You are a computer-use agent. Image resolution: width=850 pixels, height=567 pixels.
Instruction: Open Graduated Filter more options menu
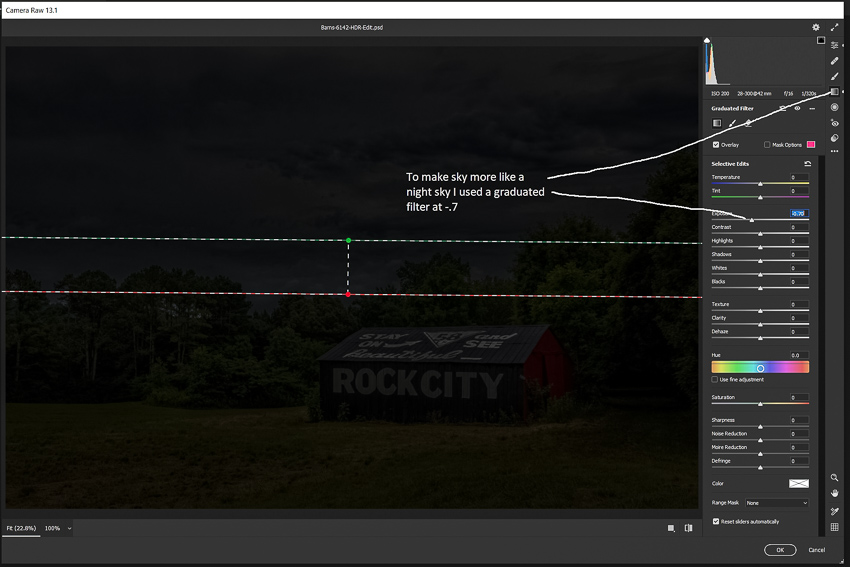click(x=812, y=108)
